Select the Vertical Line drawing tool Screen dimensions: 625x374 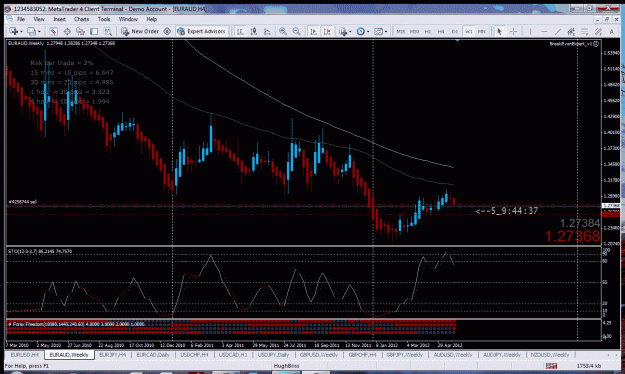530,31
